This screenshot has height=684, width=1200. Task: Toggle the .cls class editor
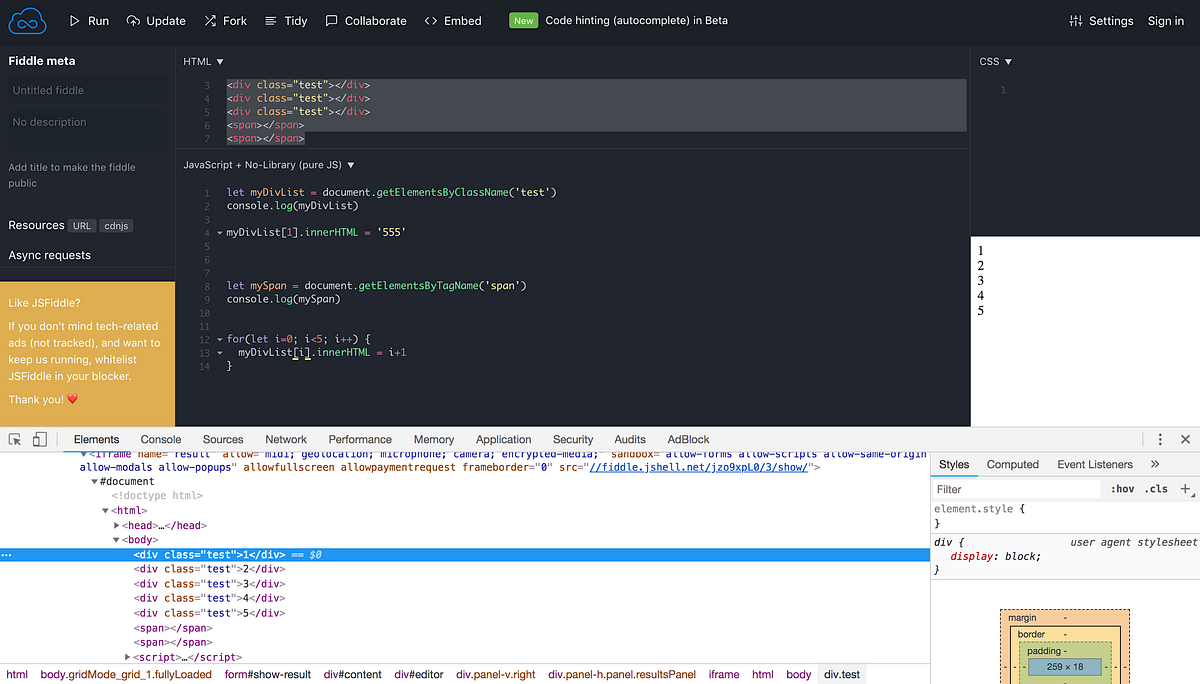click(1156, 489)
